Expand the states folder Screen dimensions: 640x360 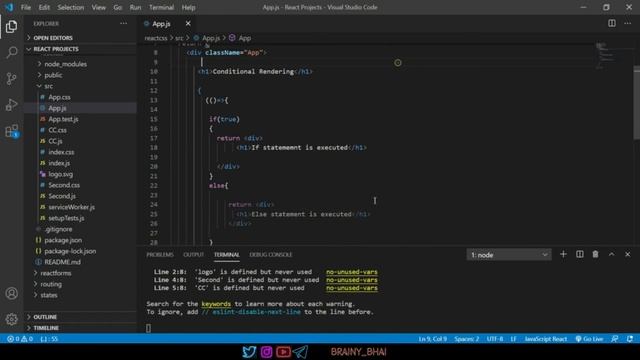coord(49,295)
